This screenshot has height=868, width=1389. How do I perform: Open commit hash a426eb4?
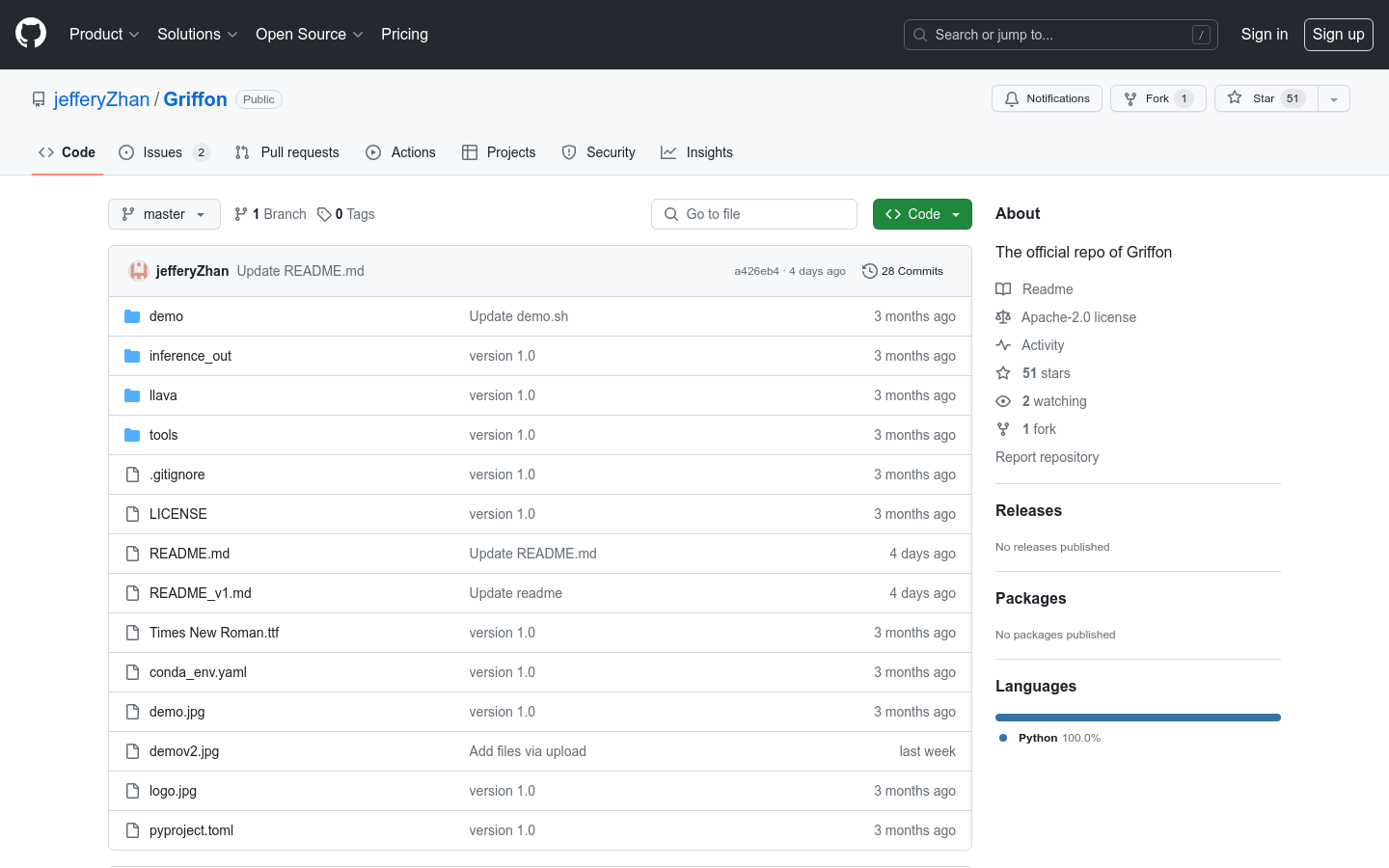coord(756,271)
